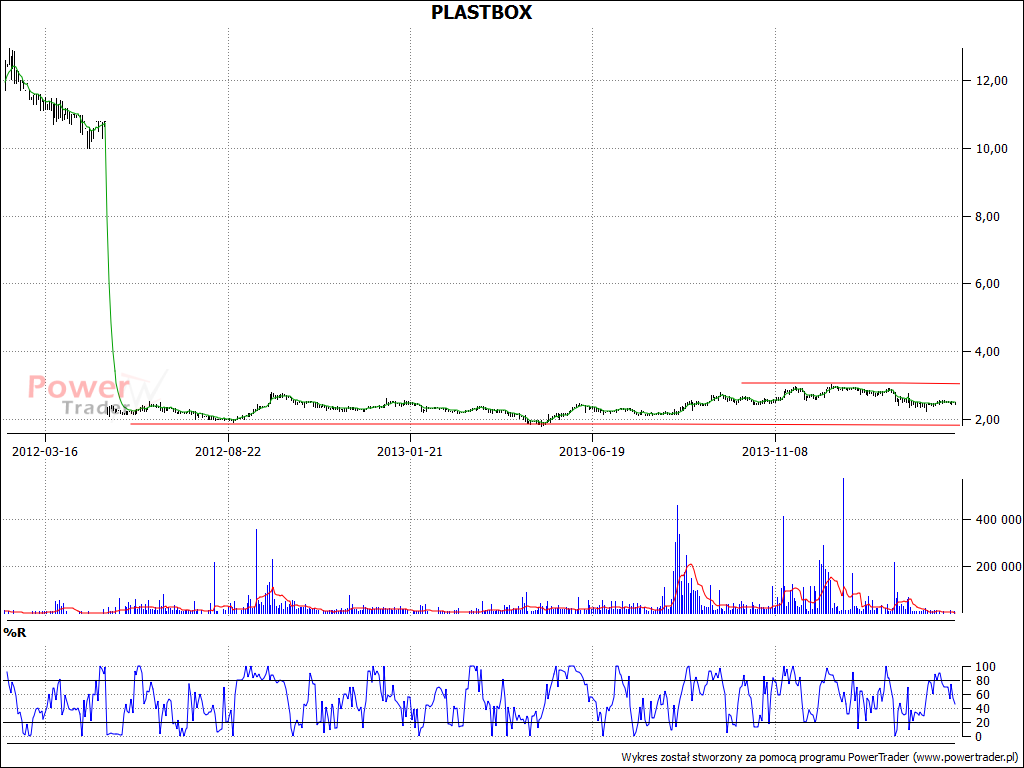Click the 200 000 volume axis label
The height and width of the screenshot is (768, 1024).
[x=999, y=566]
